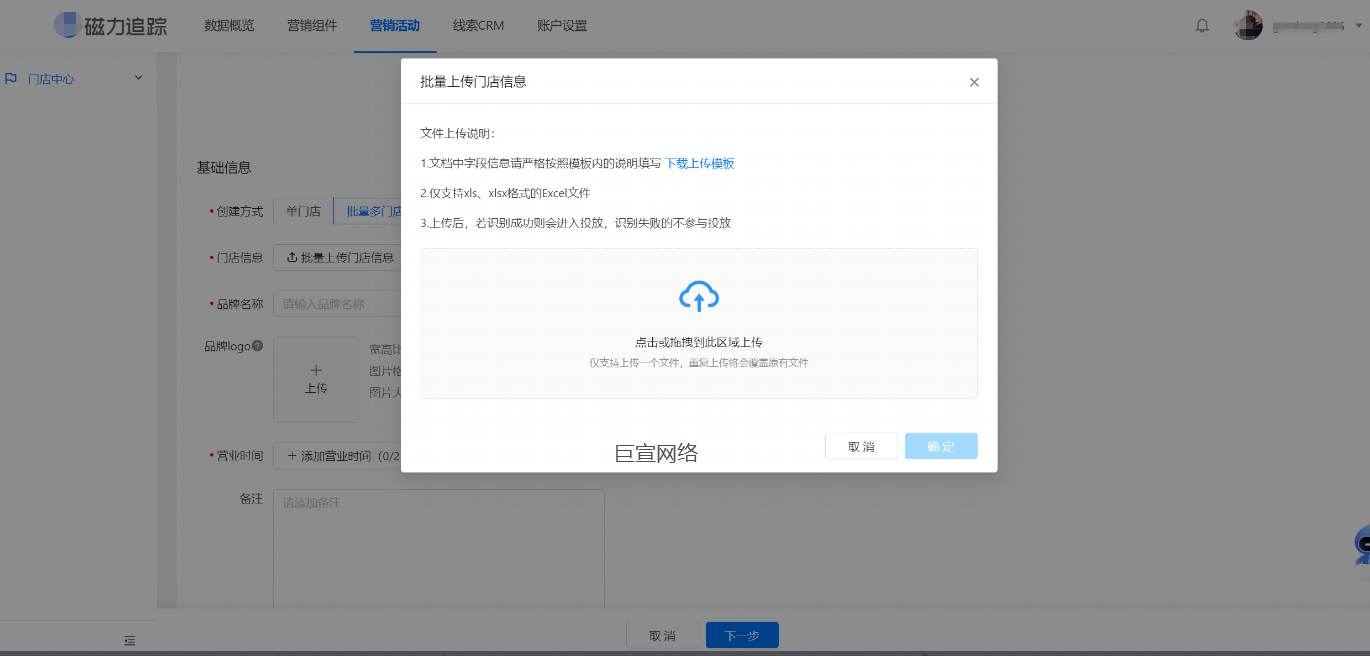Screen dimensions: 1370x656
Task: Click the 仅支持xls、xlsx格式 instruction line
Action: 505,193
